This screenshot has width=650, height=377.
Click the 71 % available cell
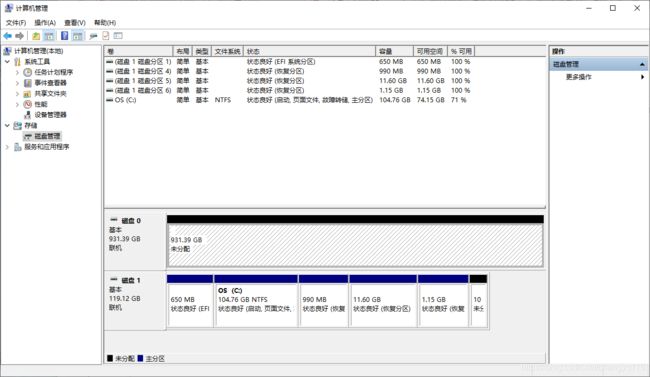(x=458, y=100)
